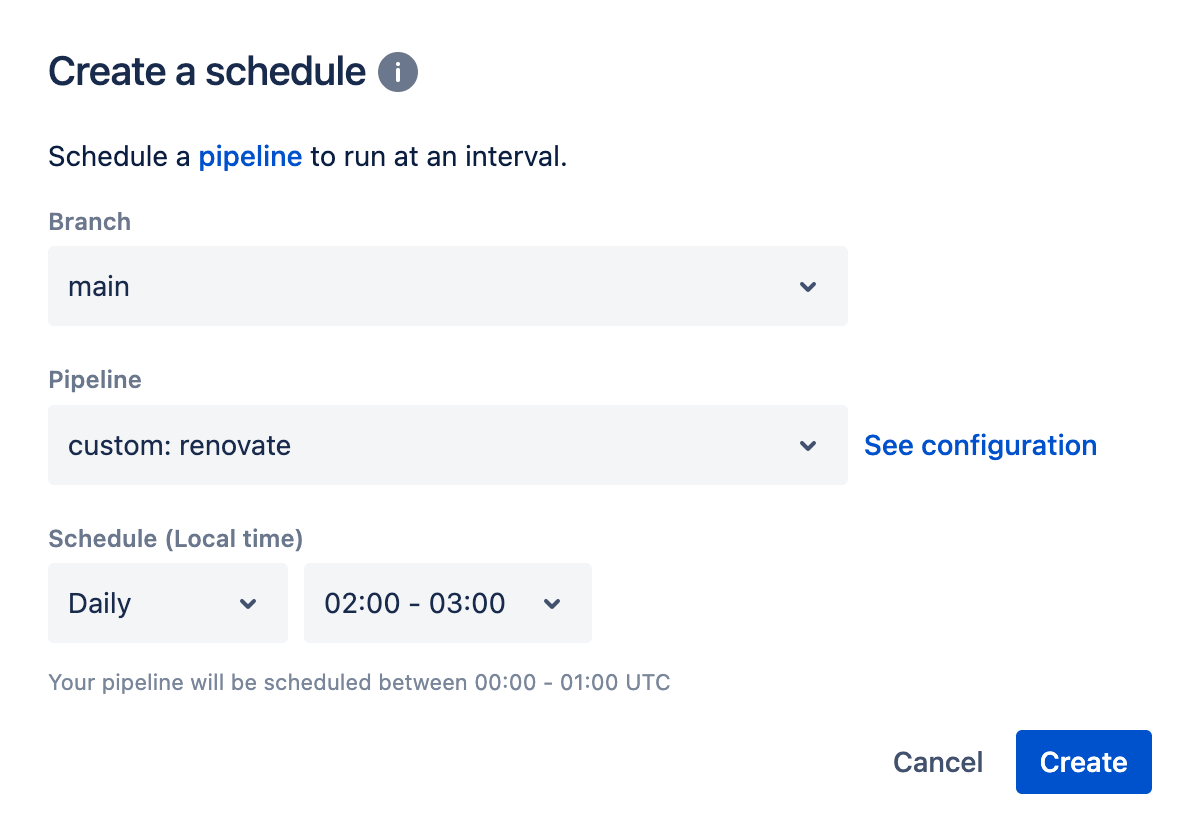The height and width of the screenshot is (826, 1200).
Task: Click the Cancel button
Action: (x=938, y=762)
